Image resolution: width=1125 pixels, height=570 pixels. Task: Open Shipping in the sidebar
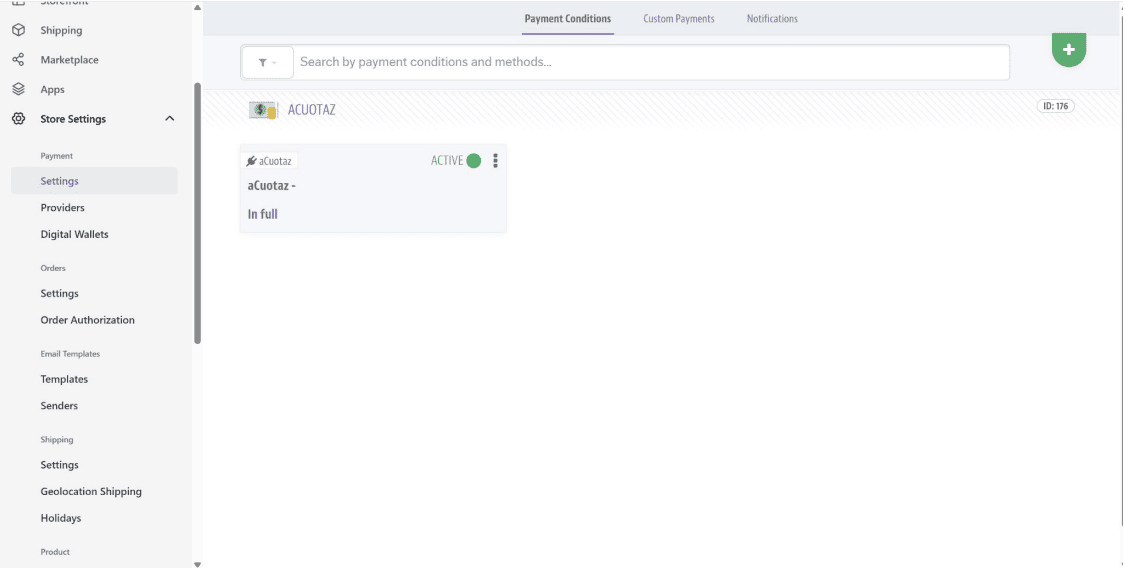coord(61,30)
